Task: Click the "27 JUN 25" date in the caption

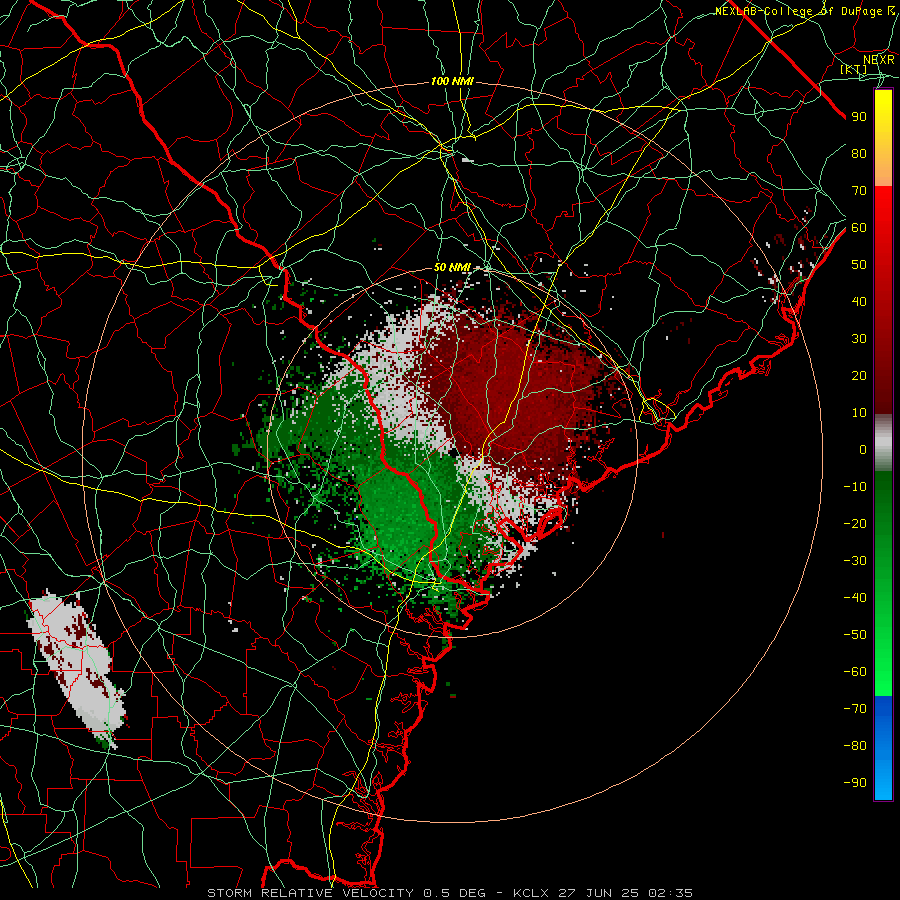Action: pos(599,893)
